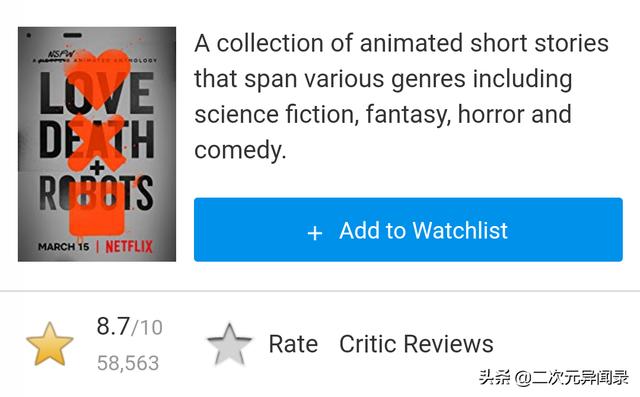This screenshot has height=397, width=640.
Task: Click the NSFW label on the poster
Action: [62, 54]
